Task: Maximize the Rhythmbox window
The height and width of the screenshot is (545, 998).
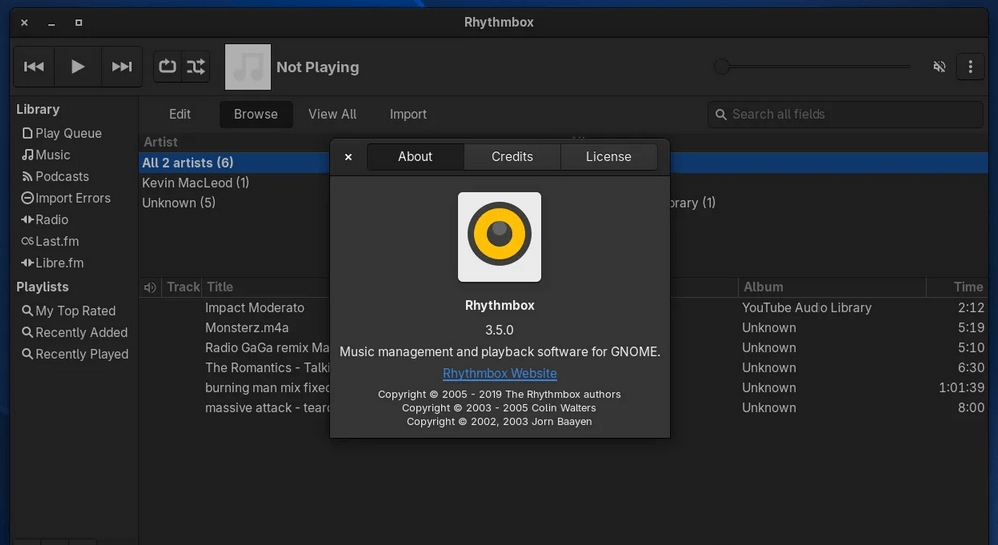Action: (x=79, y=23)
